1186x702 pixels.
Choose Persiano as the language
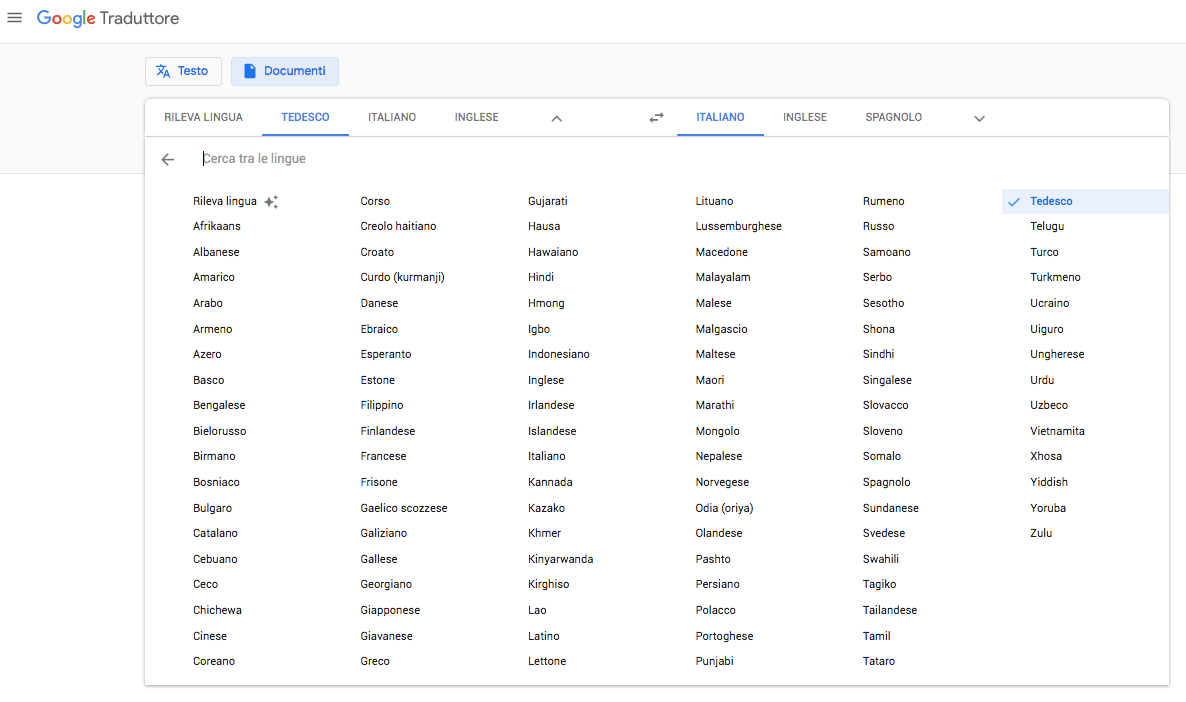[717, 585]
